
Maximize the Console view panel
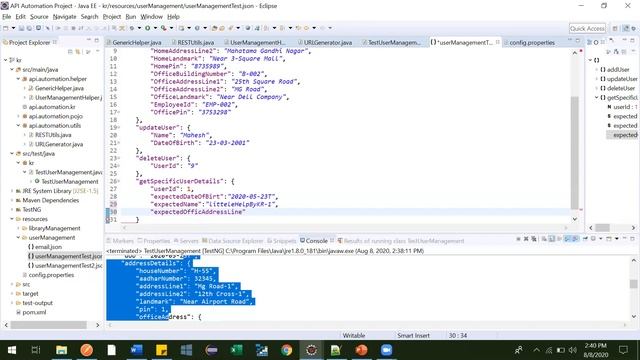pos(632,239)
